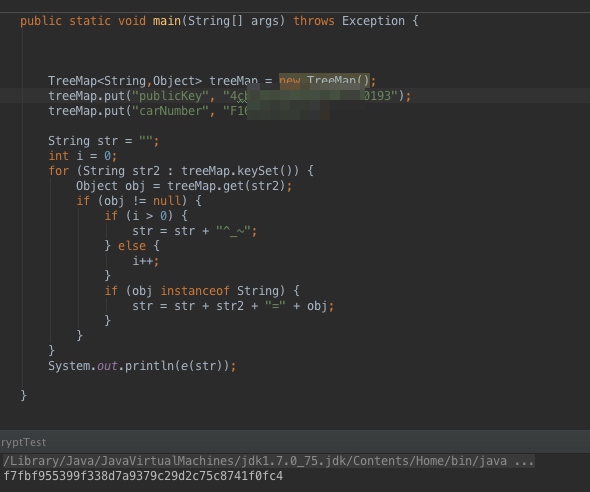590x492 pixels.
Task: Click the "publicKey" string literal
Action: tap(170, 96)
